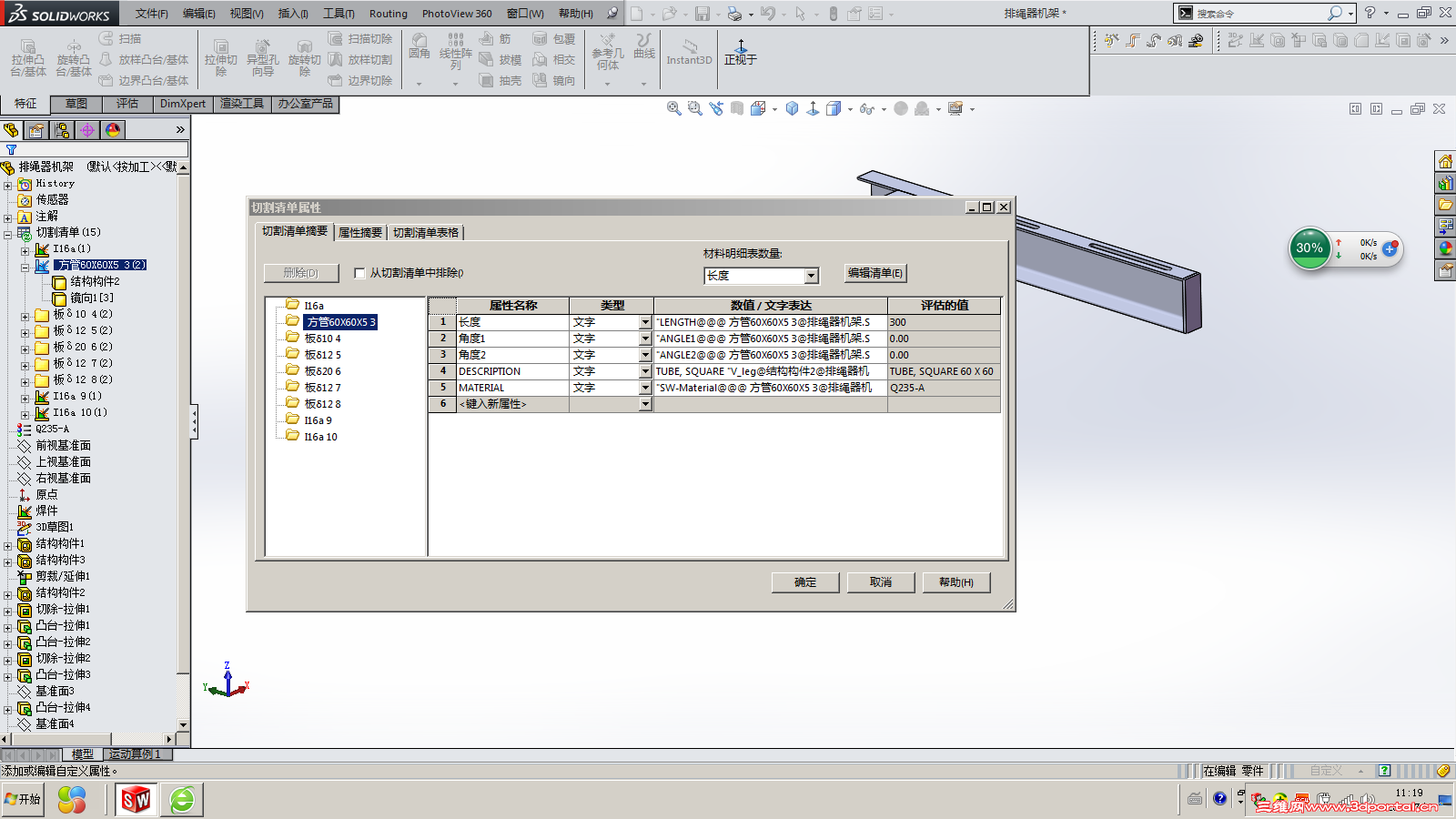
Task: Click the feature tree horizontal scroll-right arrow
Action: [x=169, y=739]
